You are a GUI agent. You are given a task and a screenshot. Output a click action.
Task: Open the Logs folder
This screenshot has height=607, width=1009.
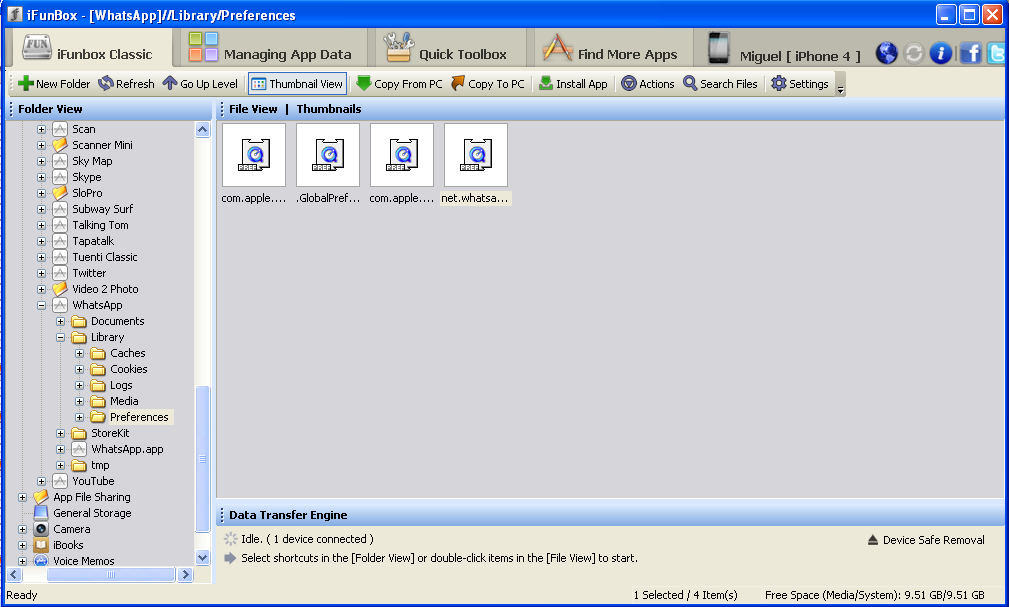(121, 386)
